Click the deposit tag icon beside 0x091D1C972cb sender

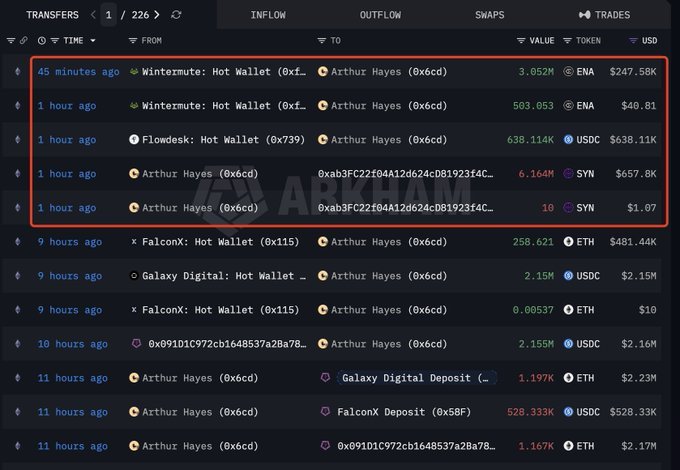click(x=136, y=344)
